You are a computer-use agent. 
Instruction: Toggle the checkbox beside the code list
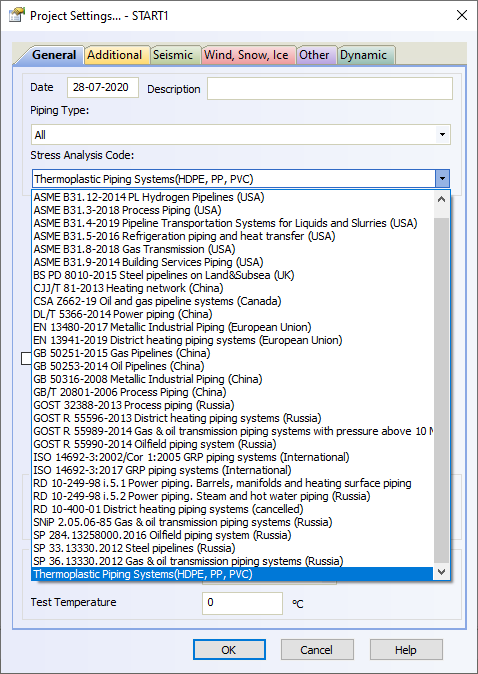click(26, 358)
